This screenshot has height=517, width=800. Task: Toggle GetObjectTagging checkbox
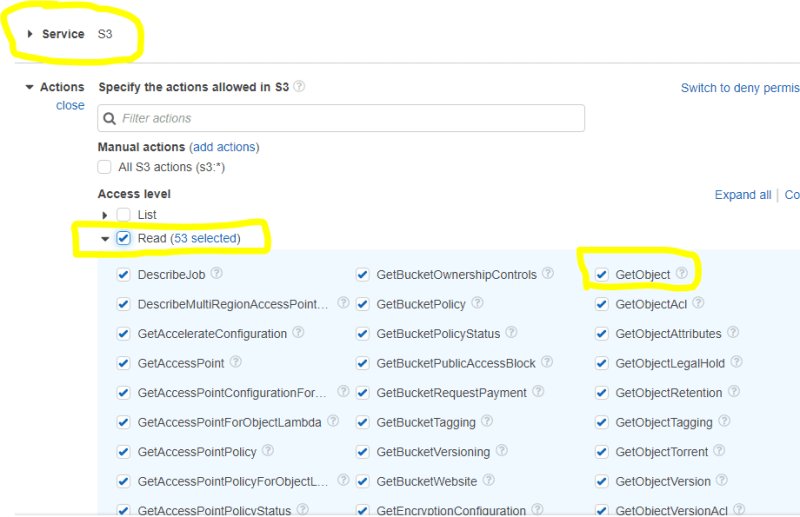[x=602, y=423]
